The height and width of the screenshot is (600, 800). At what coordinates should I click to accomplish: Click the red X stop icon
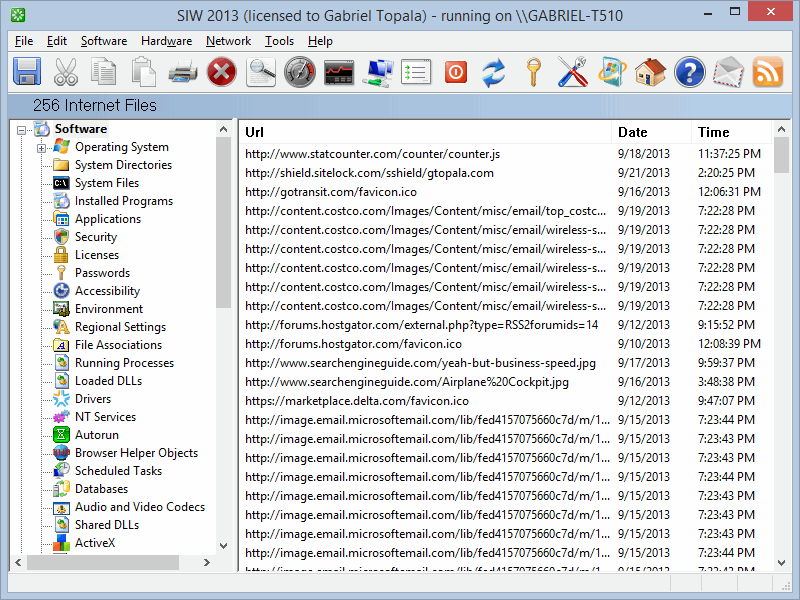221,72
